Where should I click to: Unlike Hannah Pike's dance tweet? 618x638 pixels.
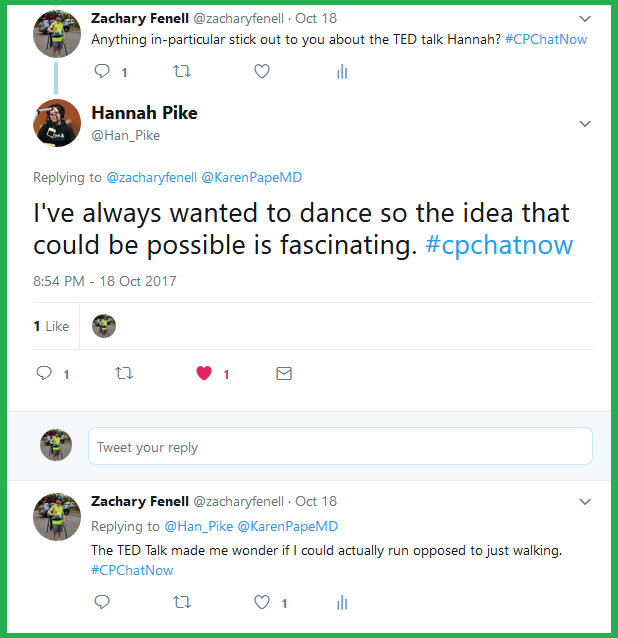[205, 373]
